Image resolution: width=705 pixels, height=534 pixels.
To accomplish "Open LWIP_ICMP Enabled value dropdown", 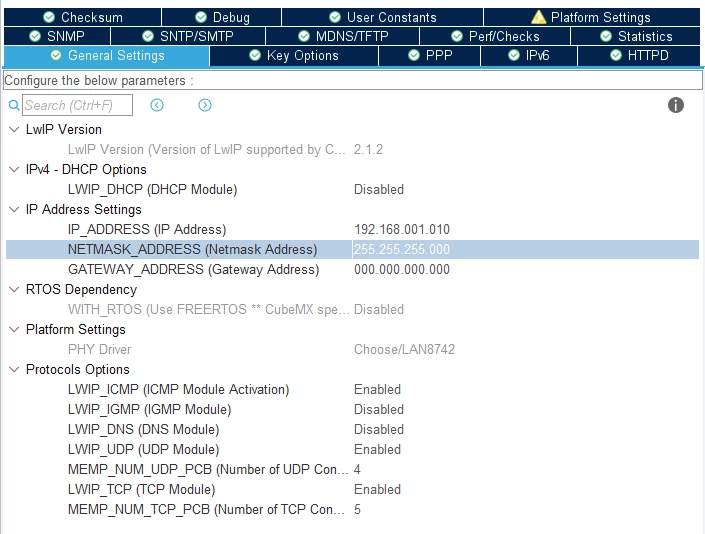I will pyautogui.click(x=377, y=389).
